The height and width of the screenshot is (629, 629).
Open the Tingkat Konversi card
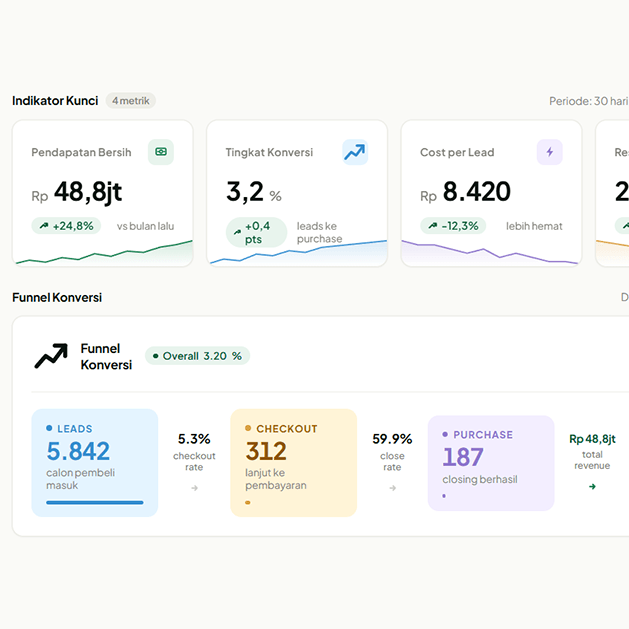pos(297,193)
